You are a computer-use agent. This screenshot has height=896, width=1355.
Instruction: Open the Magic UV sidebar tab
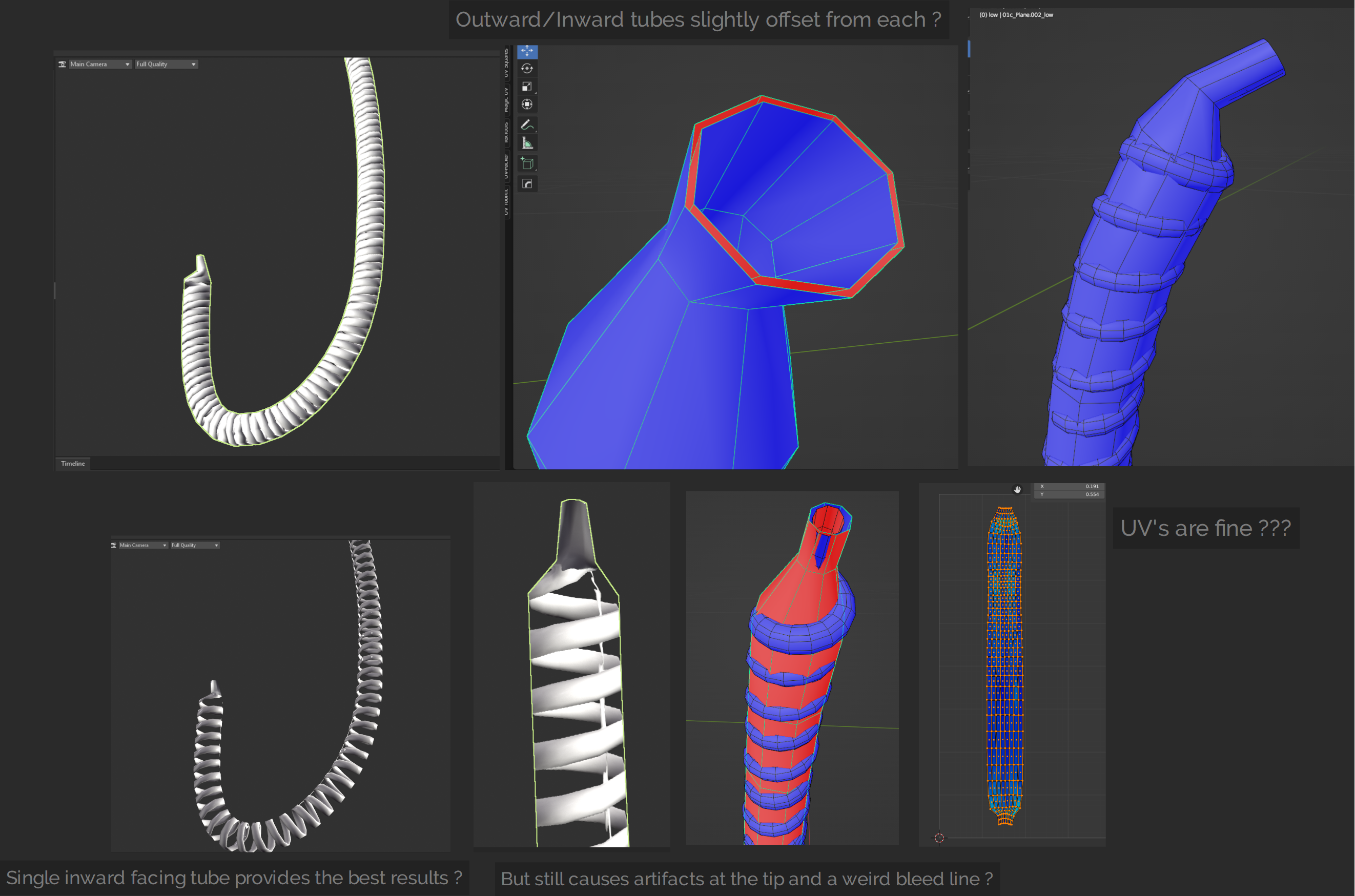tap(506, 99)
